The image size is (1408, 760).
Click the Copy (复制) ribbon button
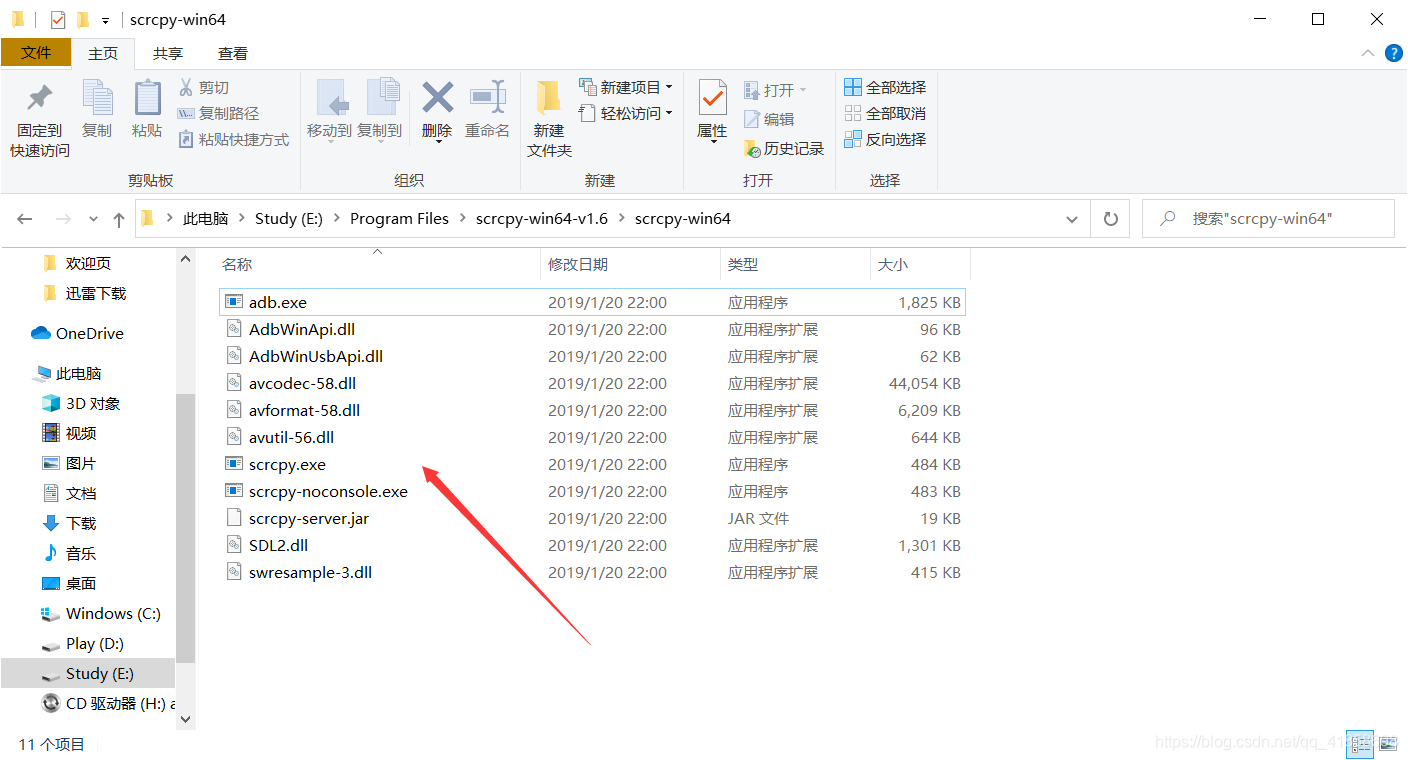[x=97, y=109]
